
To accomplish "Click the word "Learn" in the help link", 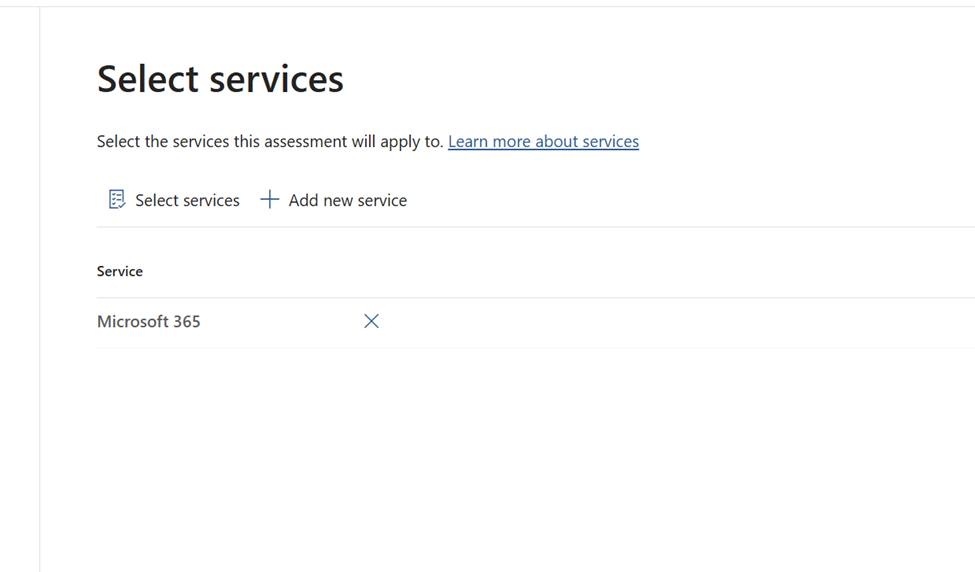I will pos(469,141).
